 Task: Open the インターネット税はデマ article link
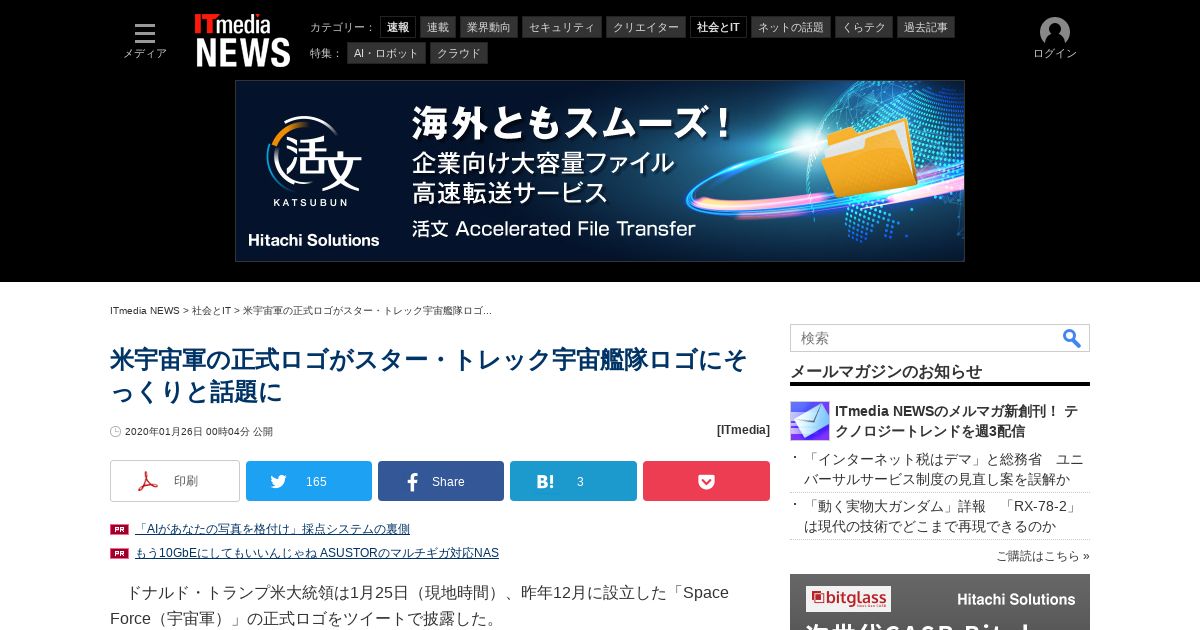(x=943, y=469)
